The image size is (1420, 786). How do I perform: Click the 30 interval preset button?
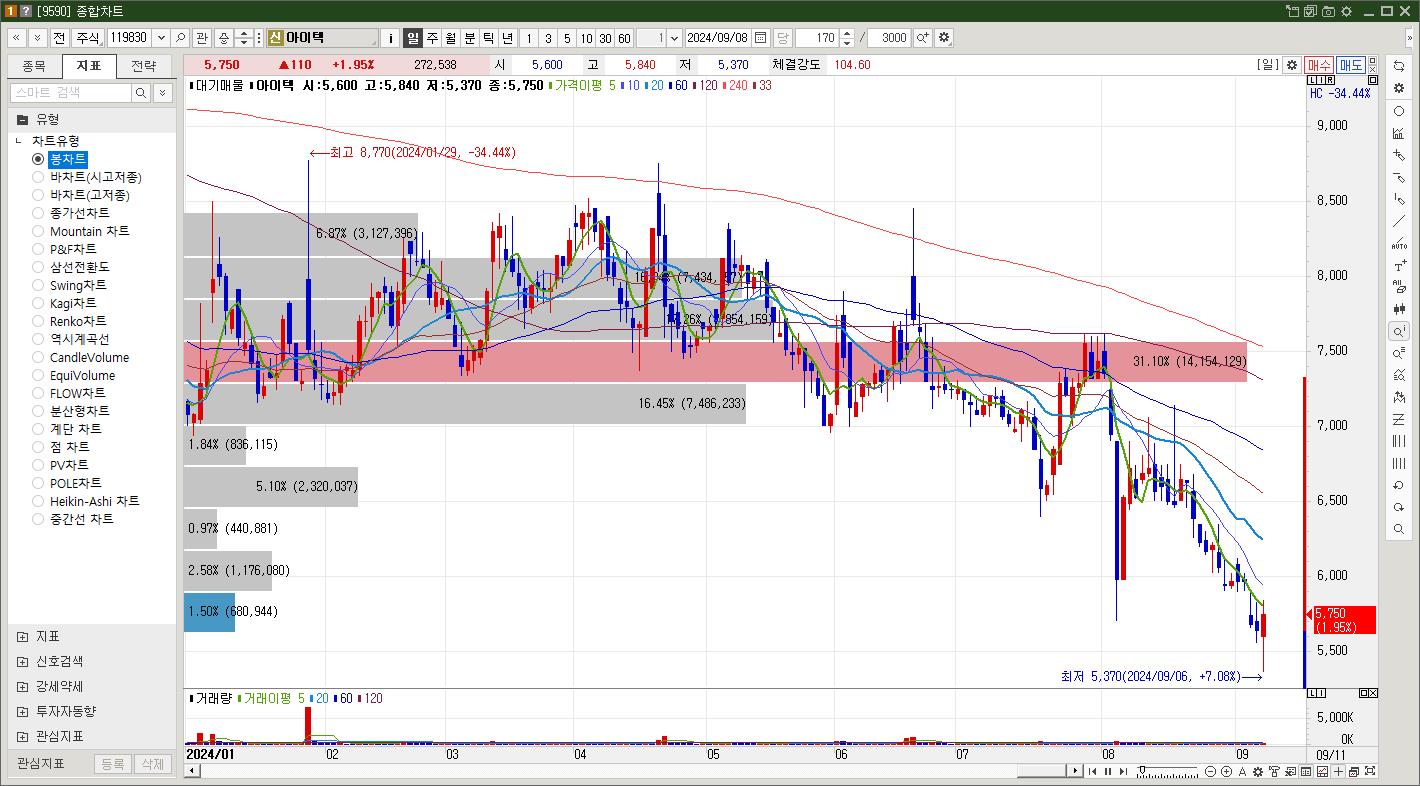[x=605, y=38]
